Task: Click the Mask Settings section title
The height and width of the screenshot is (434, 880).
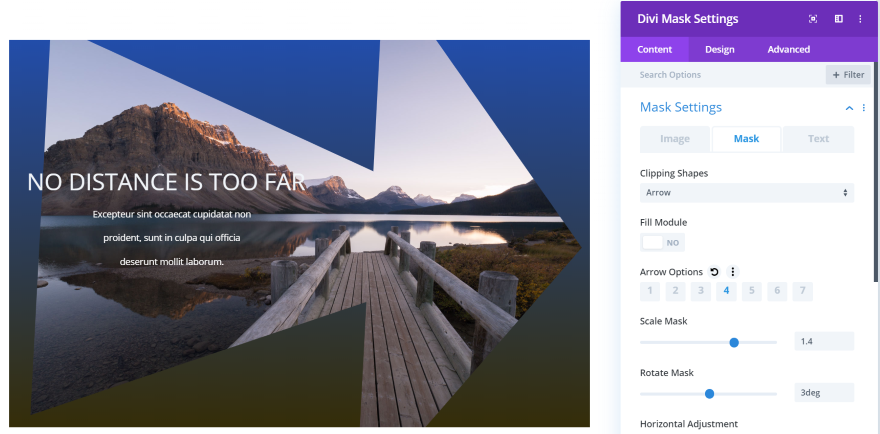Action: (681, 107)
